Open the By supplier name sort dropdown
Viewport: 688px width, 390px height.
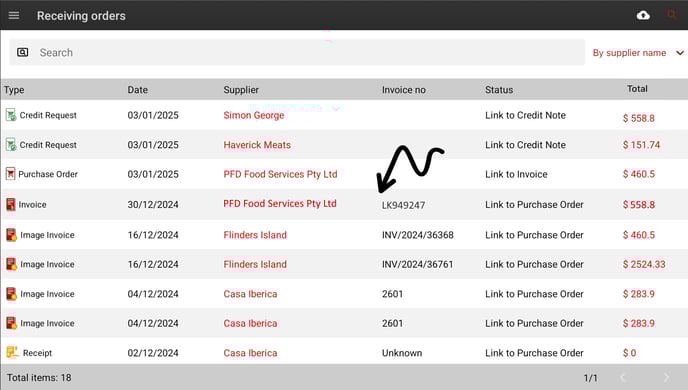pyautogui.click(x=638, y=53)
